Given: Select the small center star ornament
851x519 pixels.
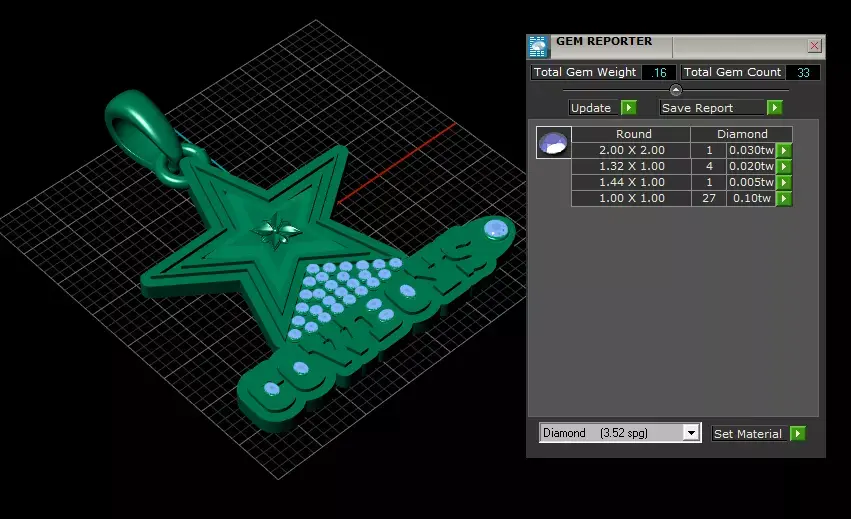Looking at the screenshot, I should (277, 231).
